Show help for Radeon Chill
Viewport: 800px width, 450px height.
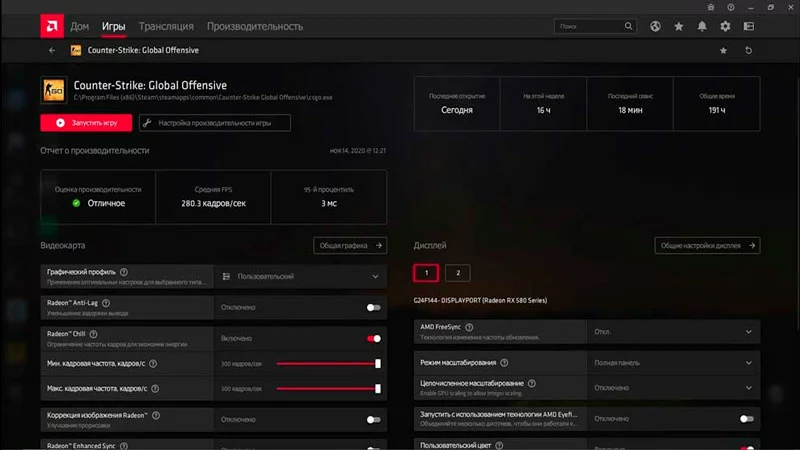pos(93,334)
